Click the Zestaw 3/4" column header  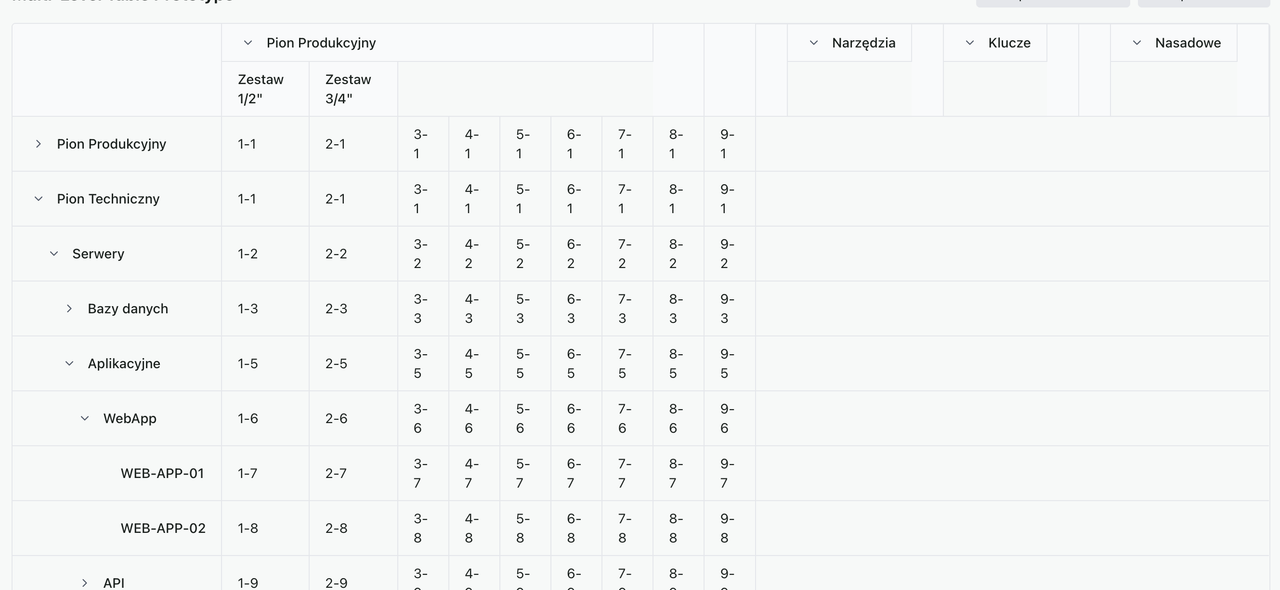pyautogui.click(x=353, y=89)
